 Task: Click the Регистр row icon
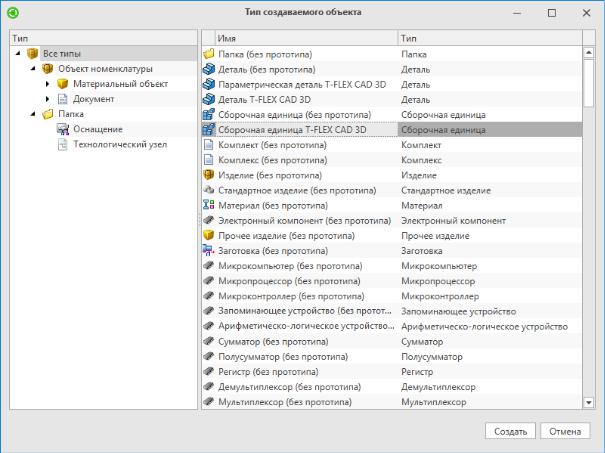(209, 372)
